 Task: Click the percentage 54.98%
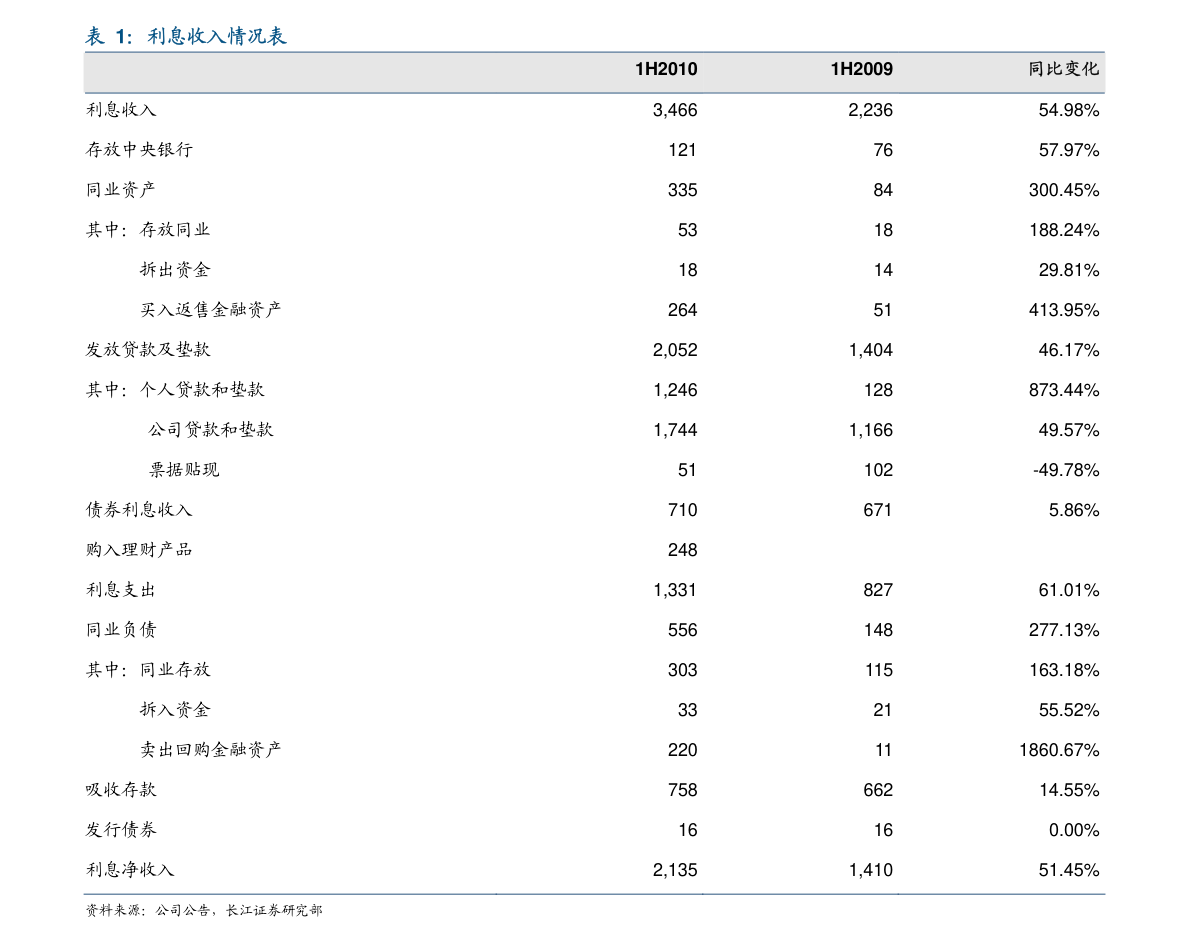(1069, 110)
